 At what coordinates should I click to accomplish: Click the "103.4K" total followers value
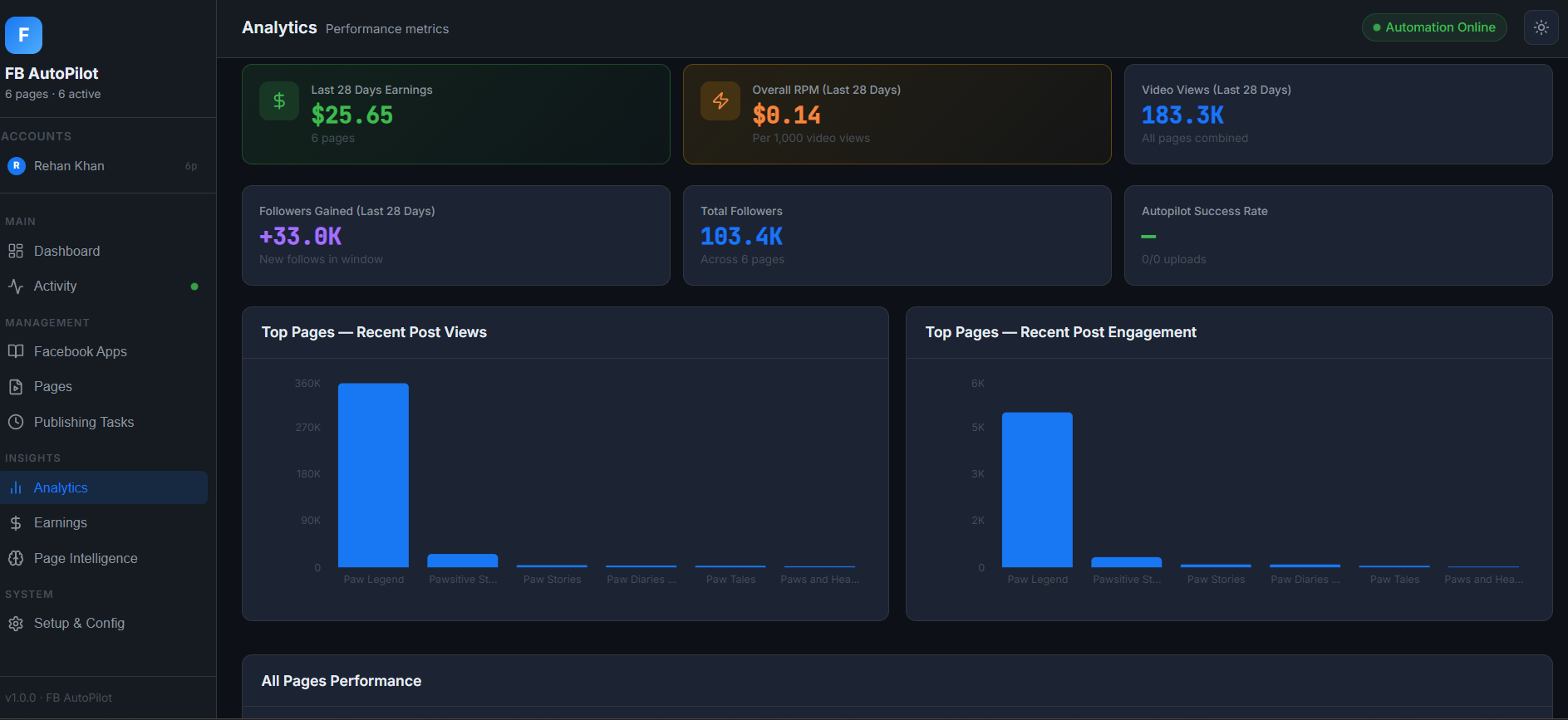[741, 236]
